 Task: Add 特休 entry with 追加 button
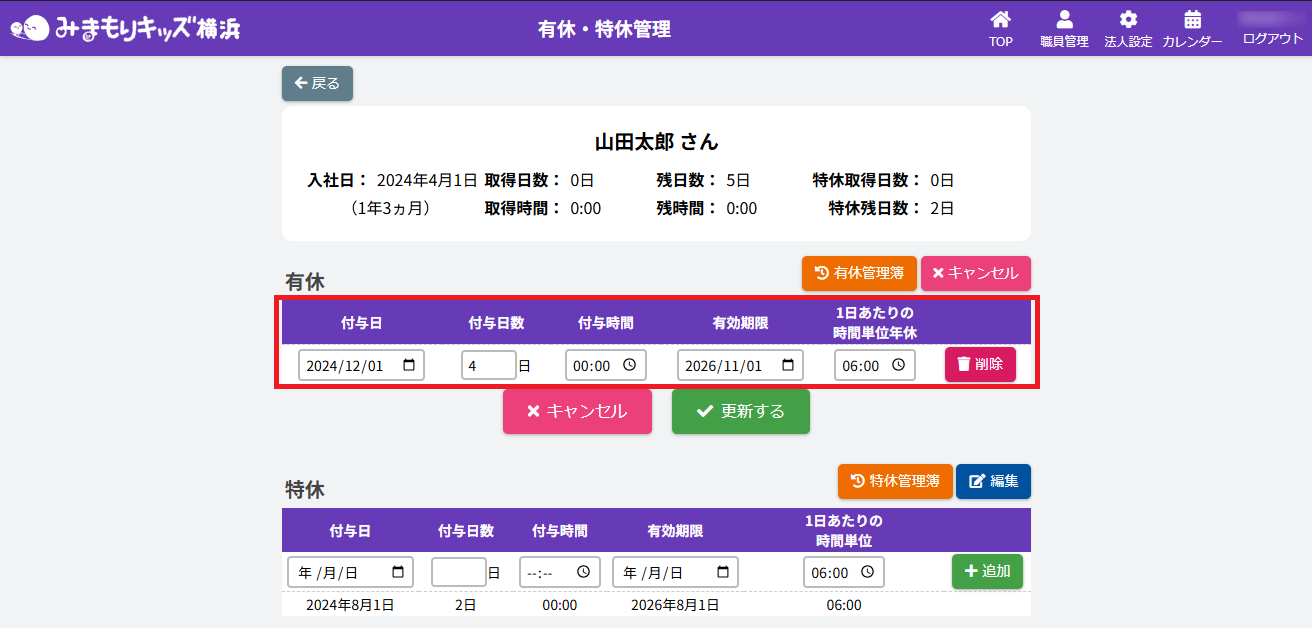coord(987,572)
